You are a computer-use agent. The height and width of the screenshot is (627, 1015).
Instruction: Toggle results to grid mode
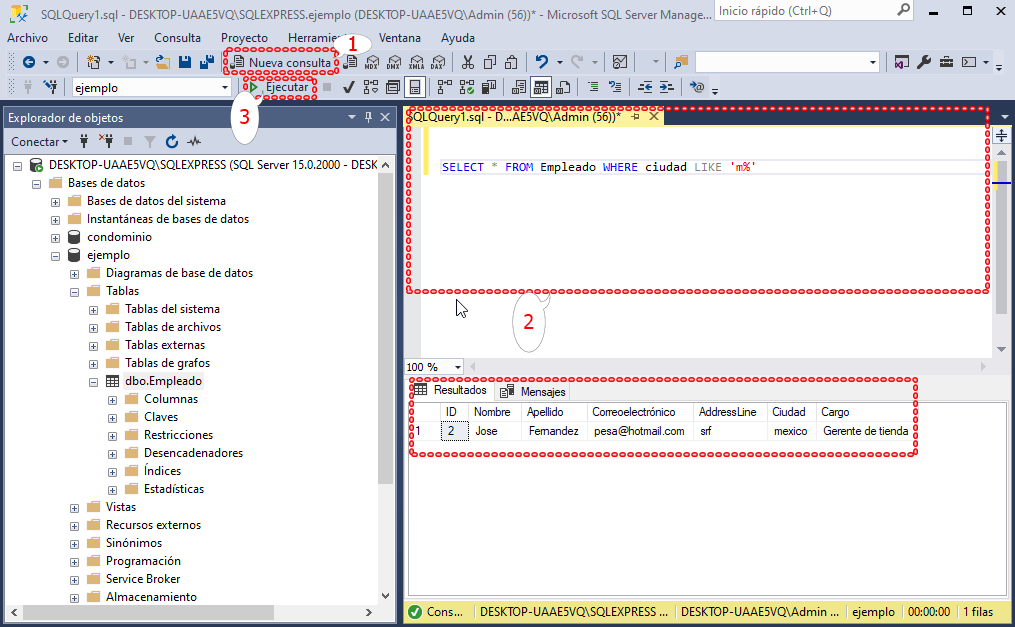[541, 87]
